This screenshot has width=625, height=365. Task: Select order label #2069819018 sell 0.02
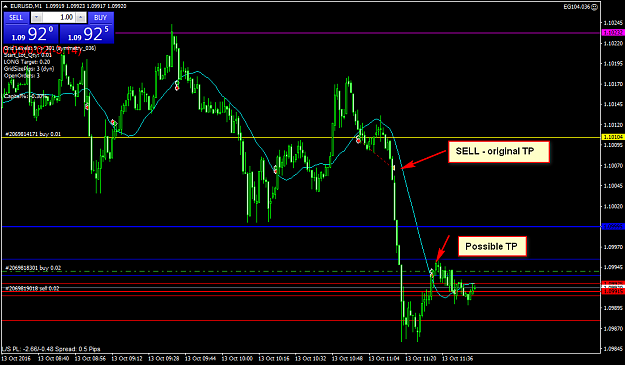32,288
